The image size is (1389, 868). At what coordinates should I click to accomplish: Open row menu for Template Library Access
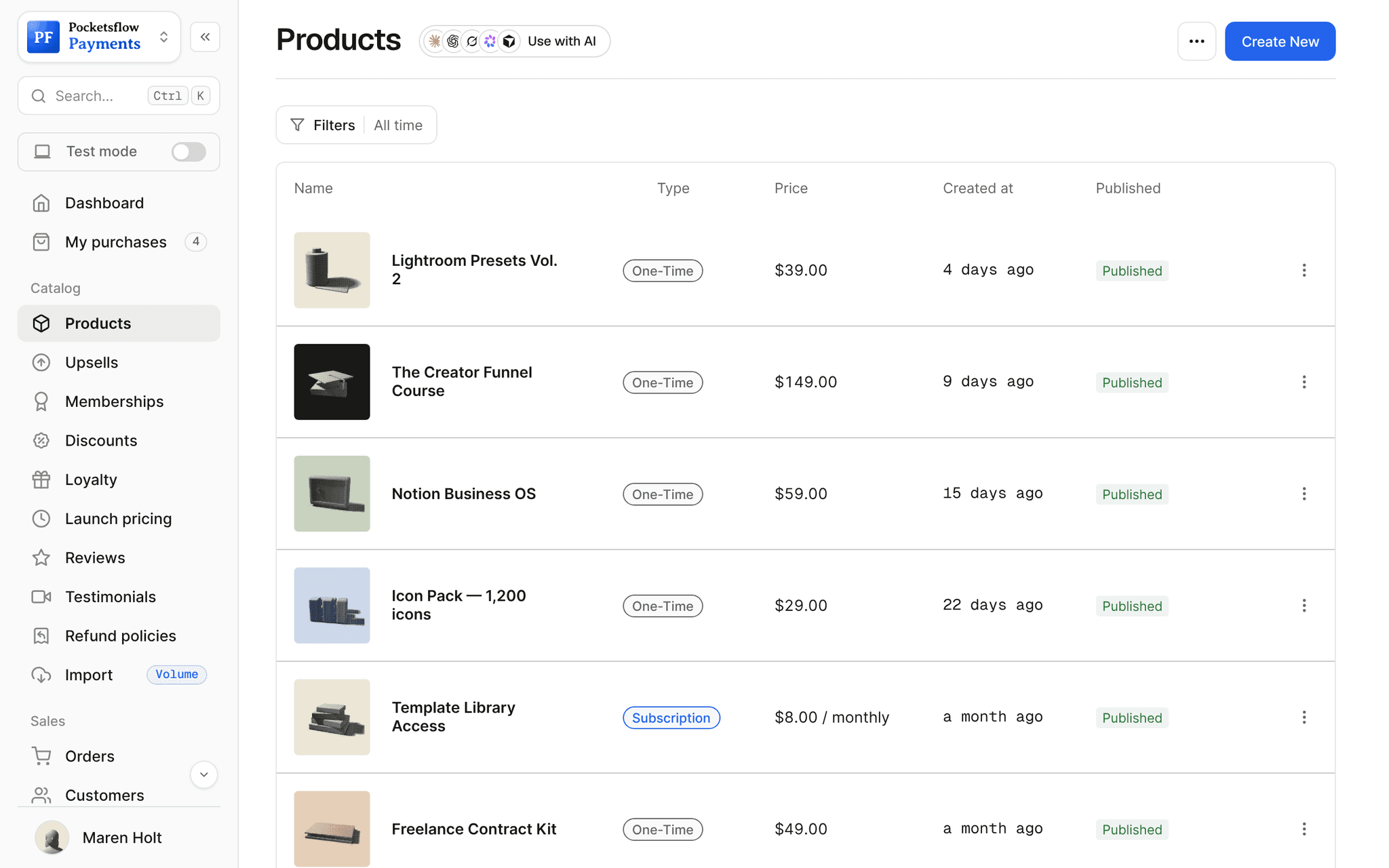(x=1304, y=717)
